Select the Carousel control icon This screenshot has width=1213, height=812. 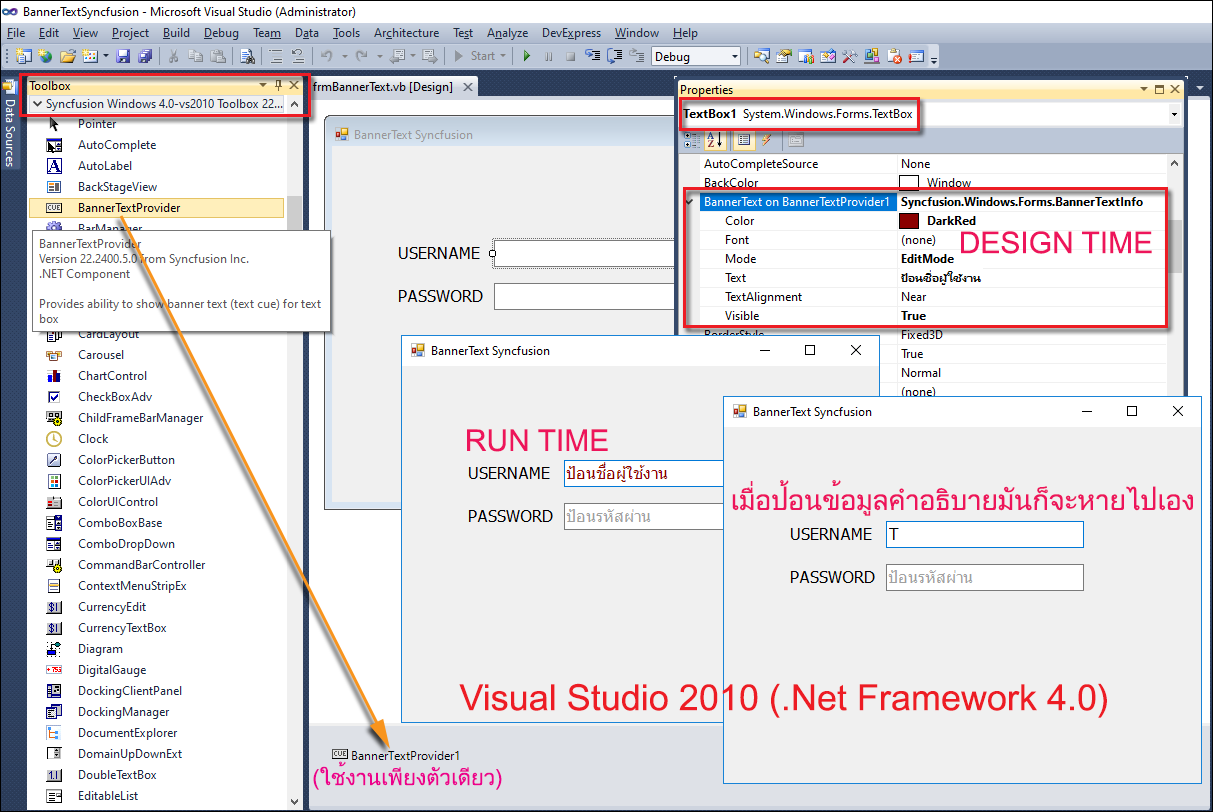pos(55,355)
